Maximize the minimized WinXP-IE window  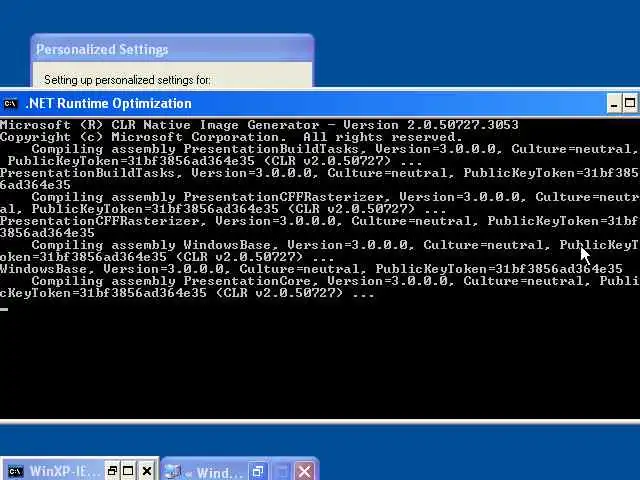[128, 471]
